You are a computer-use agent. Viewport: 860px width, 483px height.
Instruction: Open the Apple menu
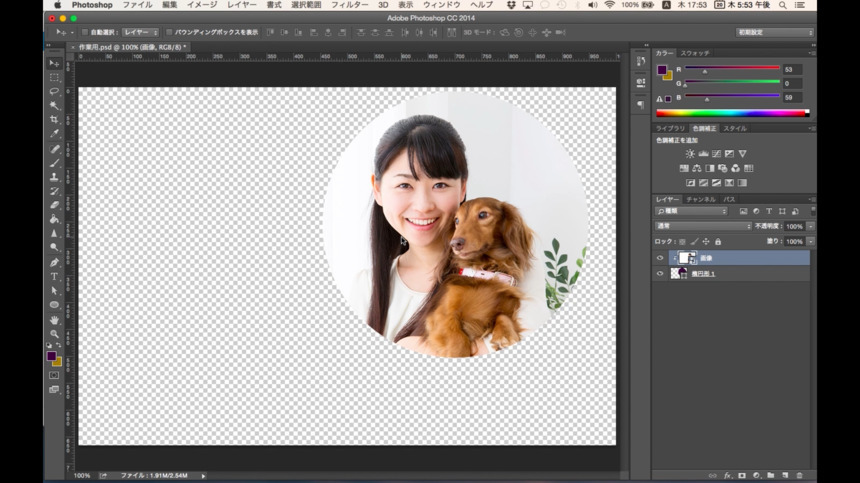[57, 5]
